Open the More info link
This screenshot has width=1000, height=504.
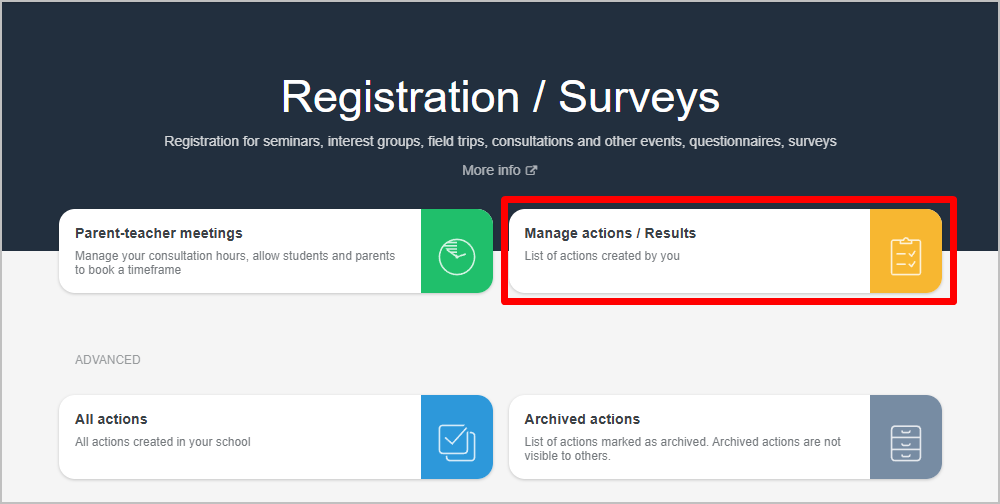coord(491,171)
